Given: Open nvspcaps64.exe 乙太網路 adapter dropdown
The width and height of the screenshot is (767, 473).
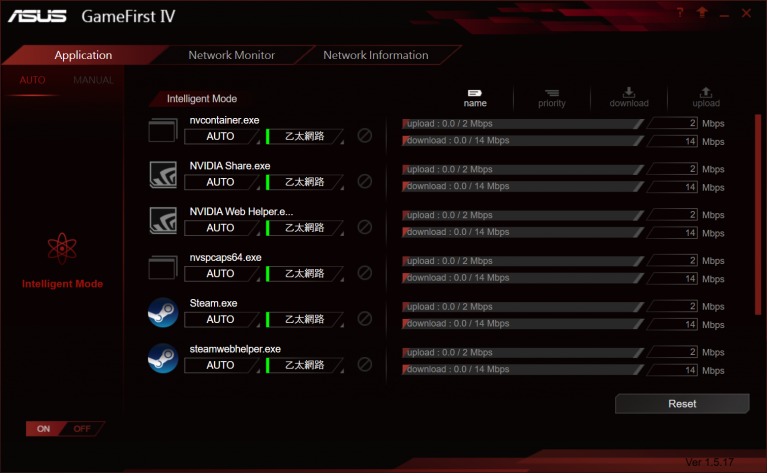Looking at the screenshot, I should pyautogui.click(x=305, y=274).
